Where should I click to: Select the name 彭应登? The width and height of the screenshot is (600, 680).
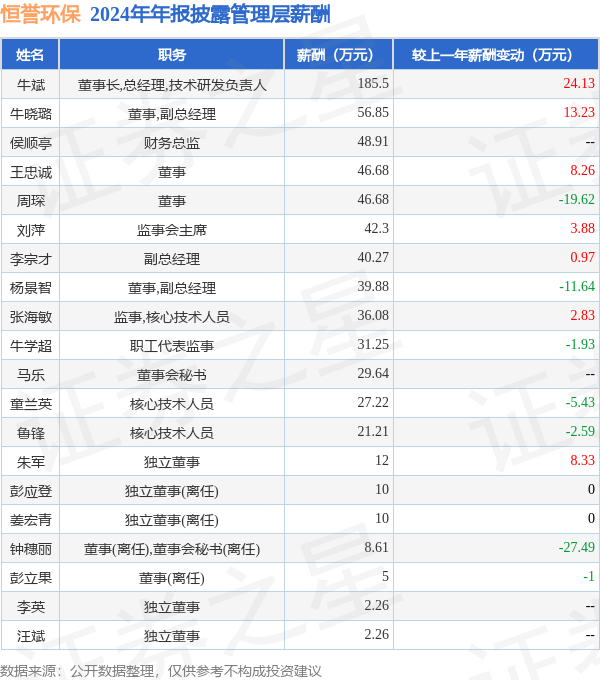(x=30, y=491)
